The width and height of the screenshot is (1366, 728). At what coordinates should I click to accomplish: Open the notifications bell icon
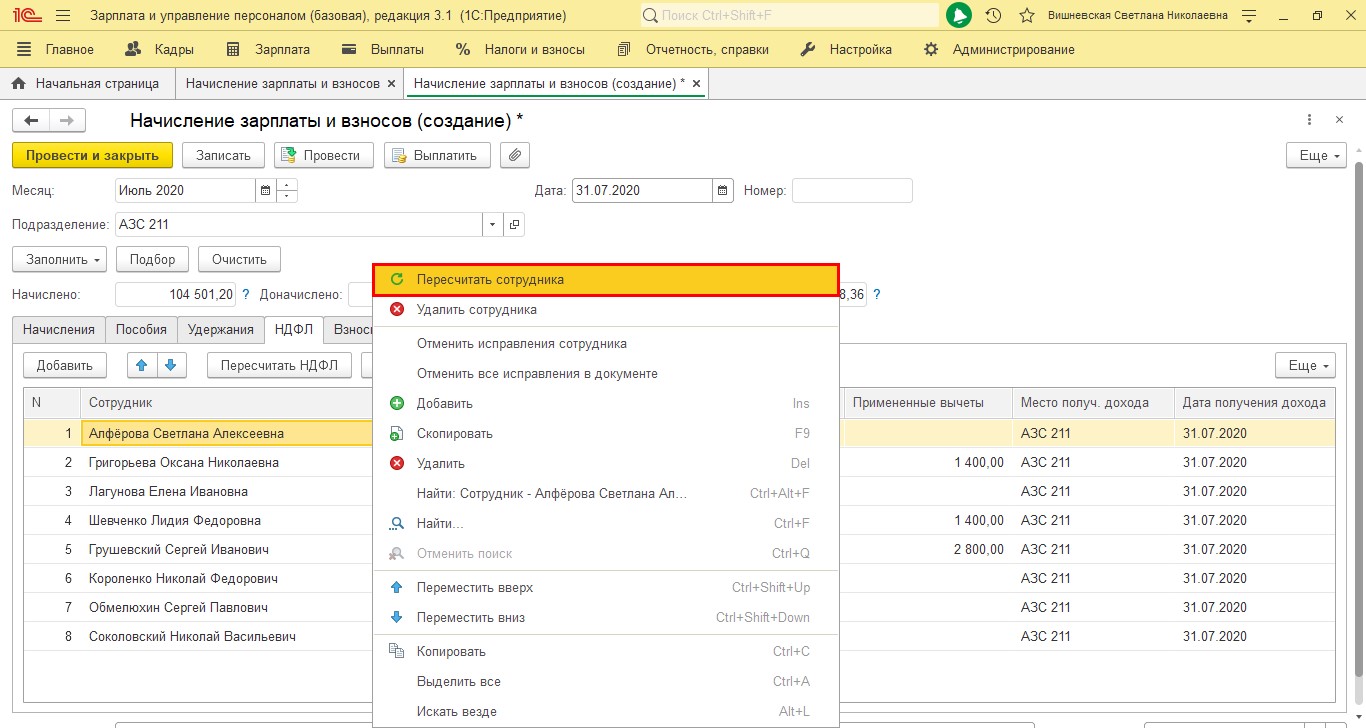[959, 16]
